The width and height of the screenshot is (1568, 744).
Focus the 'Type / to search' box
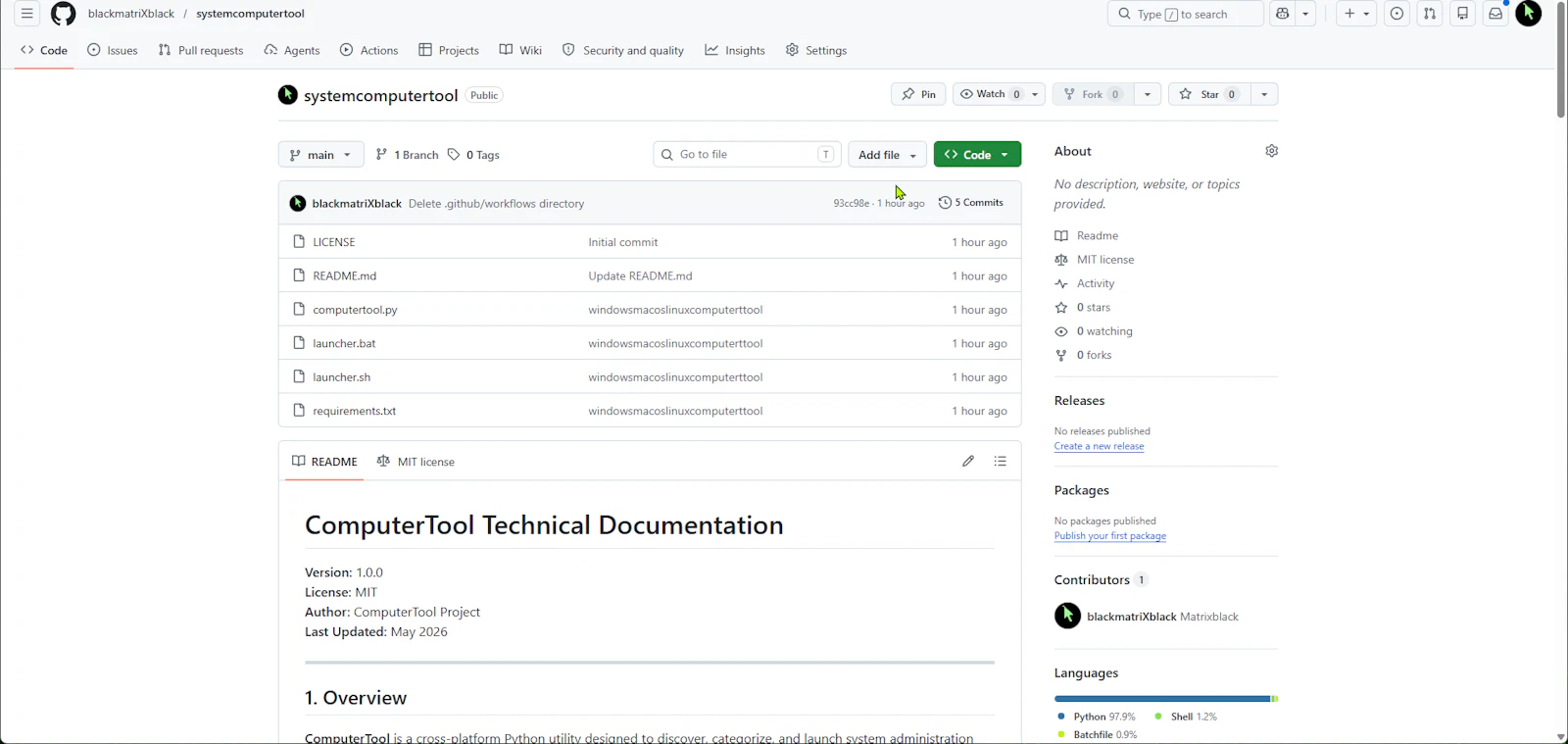point(1186,14)
